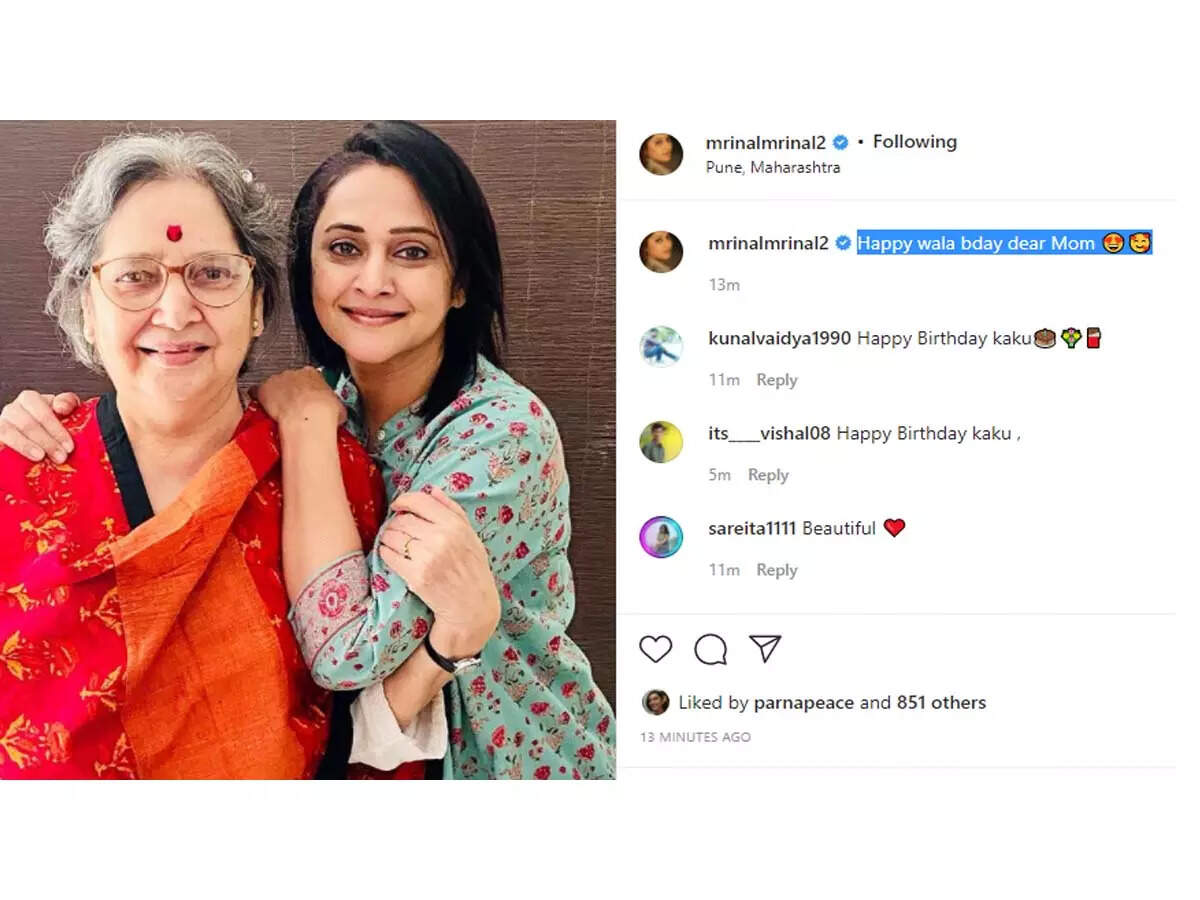Screen dimensions: 1200x900
Task: Open mrinalmrinal2's profile picture at the top
Action: pyautogui.click(x=661, y=154)
